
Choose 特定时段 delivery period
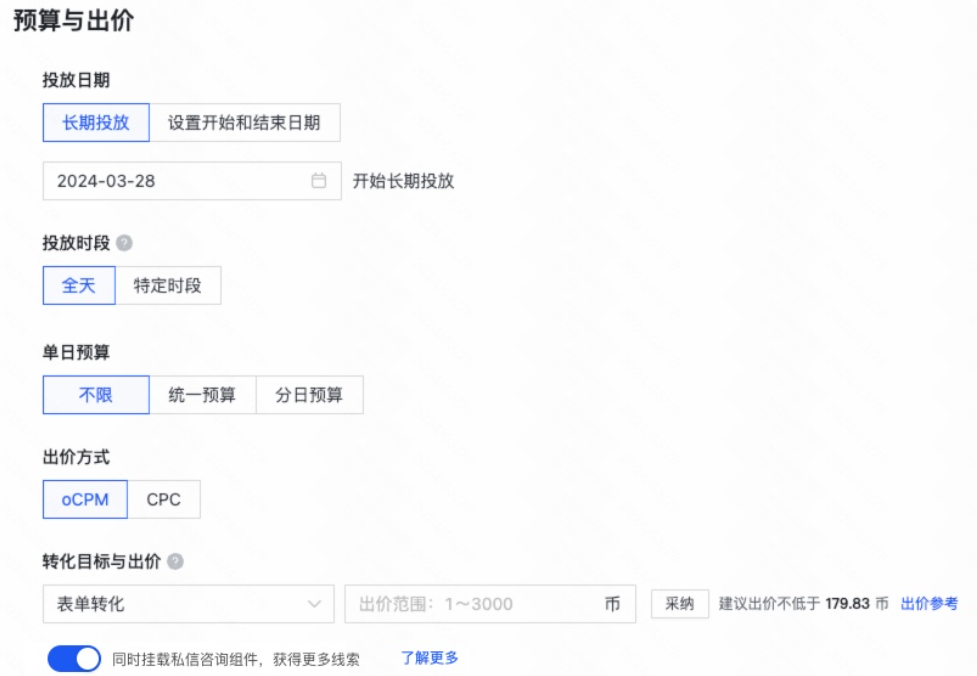coord(168,285)
